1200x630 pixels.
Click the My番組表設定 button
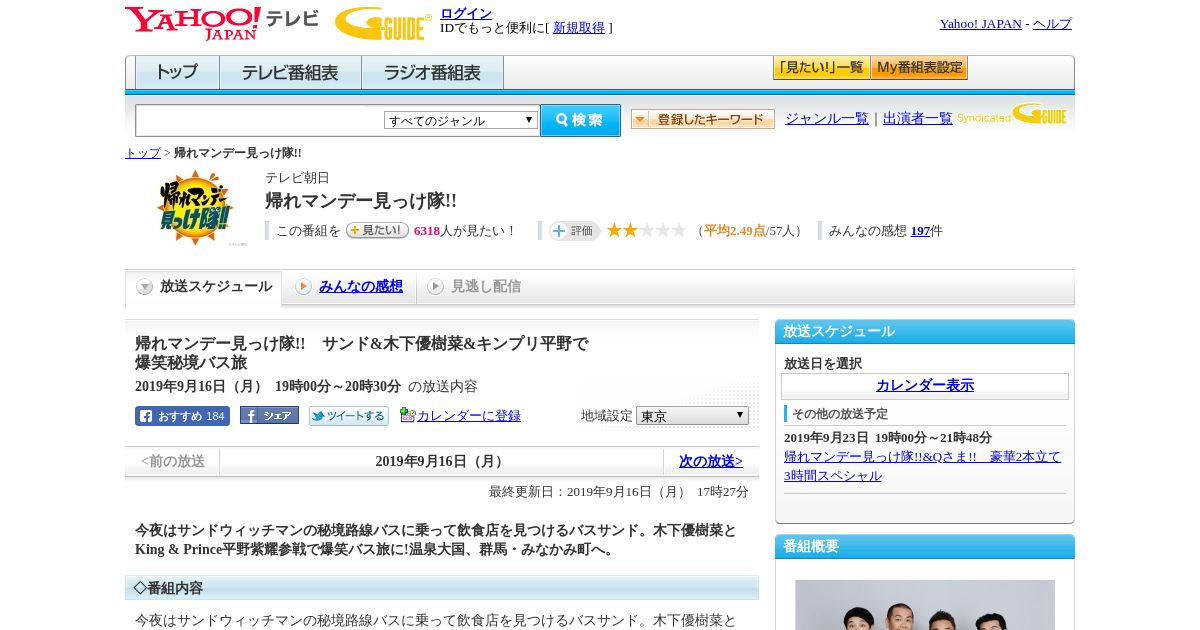(x=919, y=68)
